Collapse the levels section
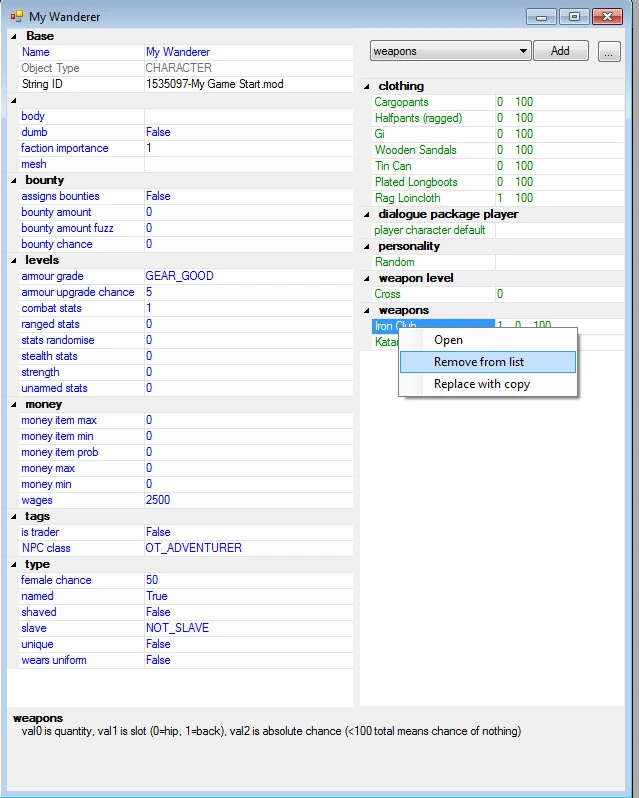Screen dimensions: 639x798 click(14, 261)
